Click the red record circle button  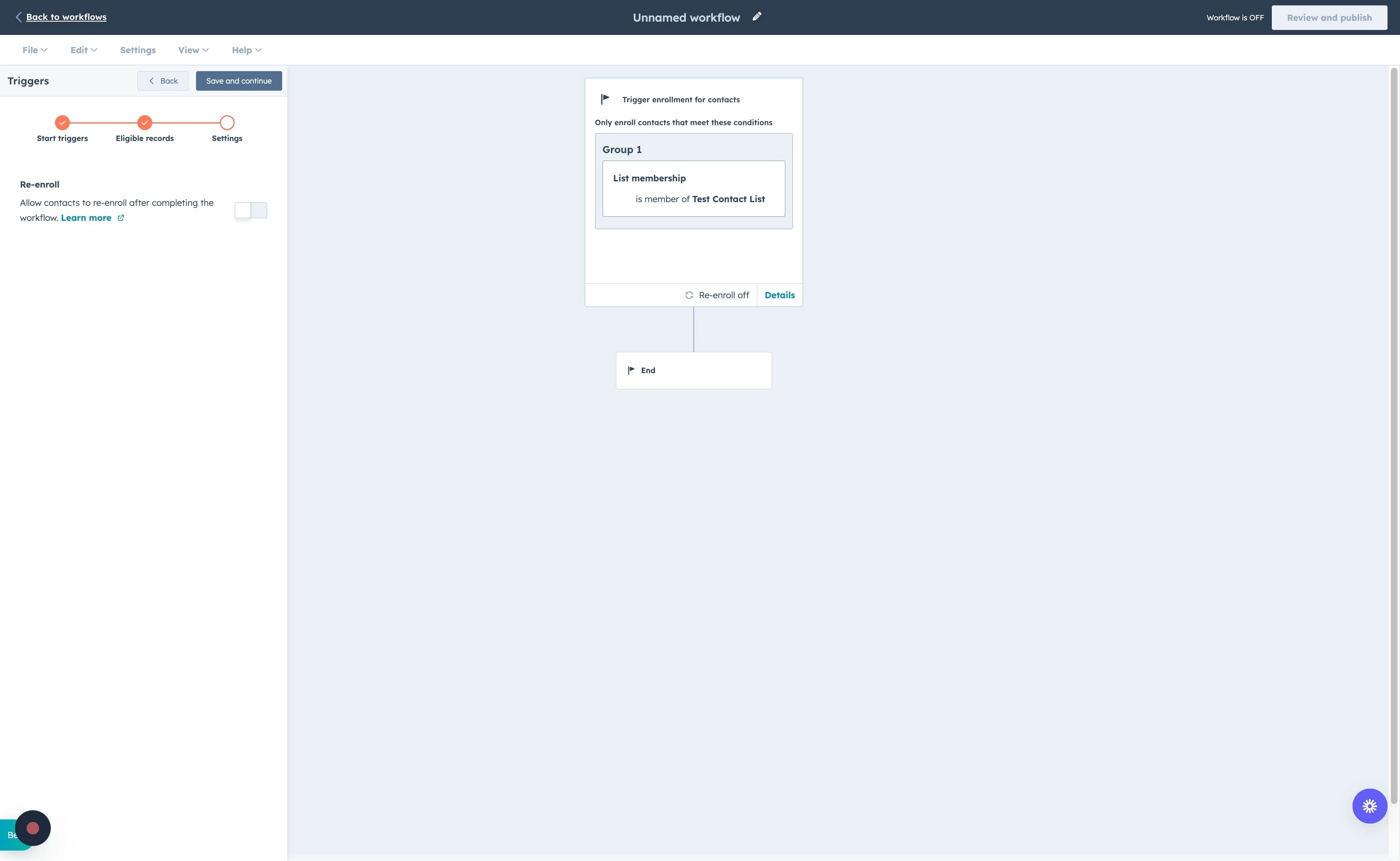click(32, 827)
